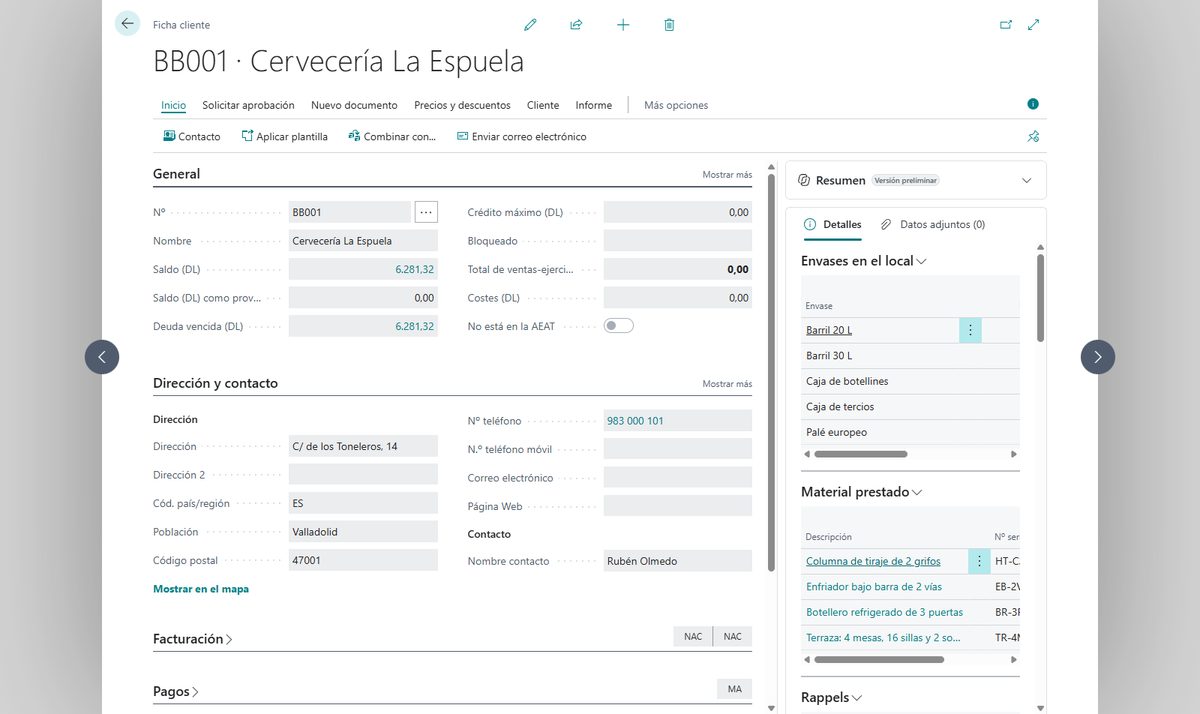Select the Inicio tab
The image size is (1200, 714).
click(173, 105)
